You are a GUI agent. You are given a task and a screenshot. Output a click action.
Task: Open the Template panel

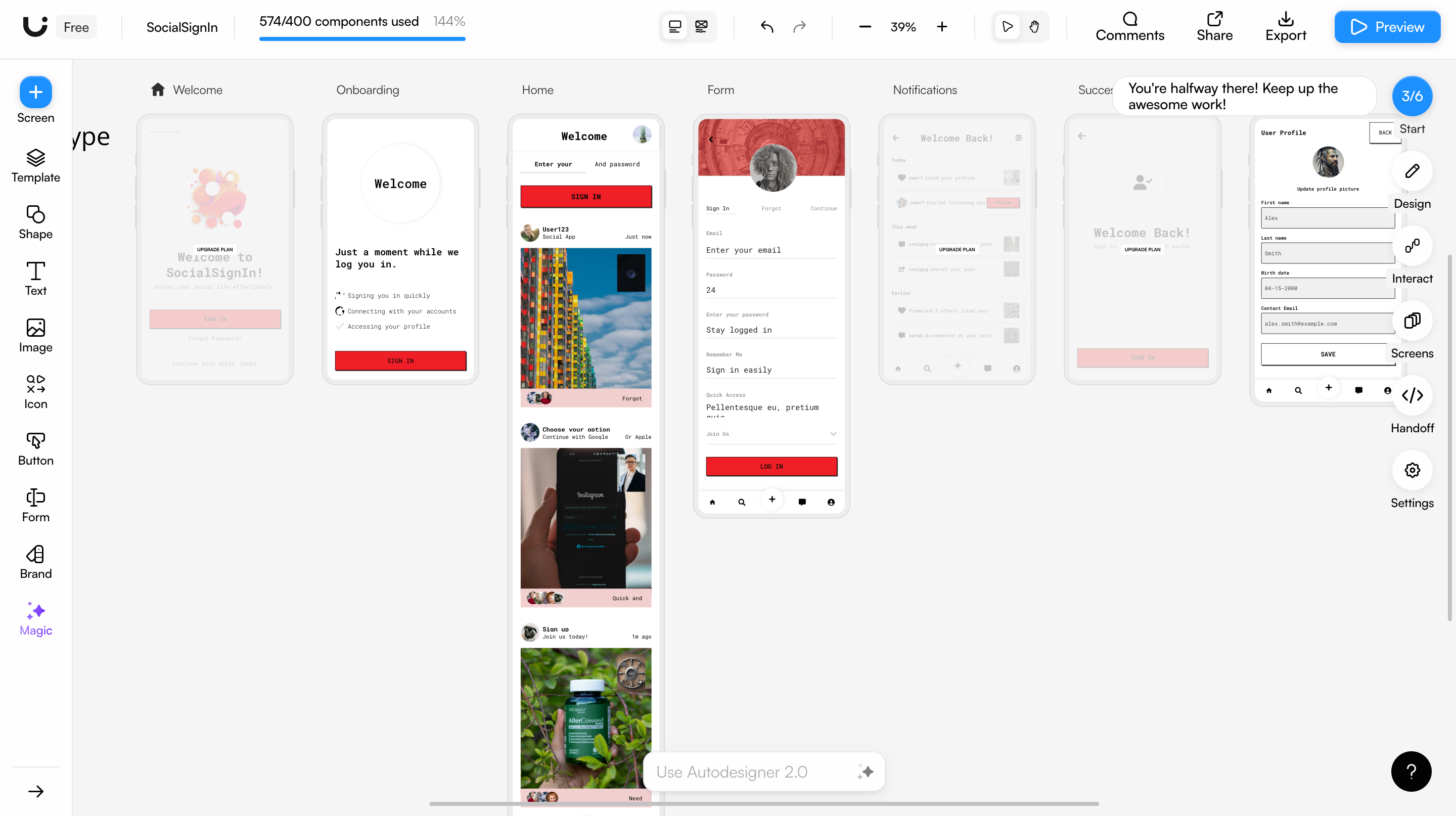(35, 165)
